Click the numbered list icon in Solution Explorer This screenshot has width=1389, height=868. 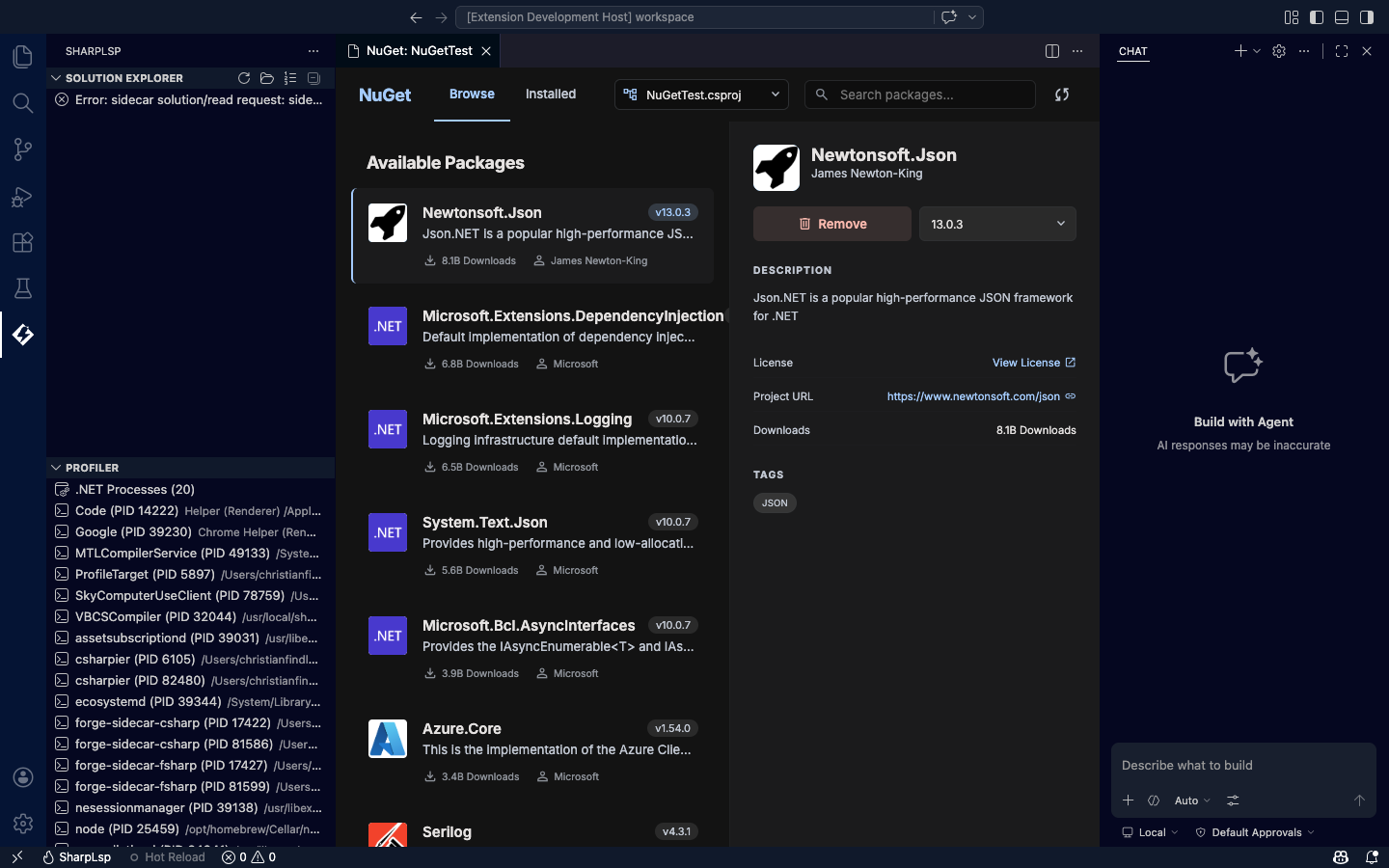click(x=290, y=78)
